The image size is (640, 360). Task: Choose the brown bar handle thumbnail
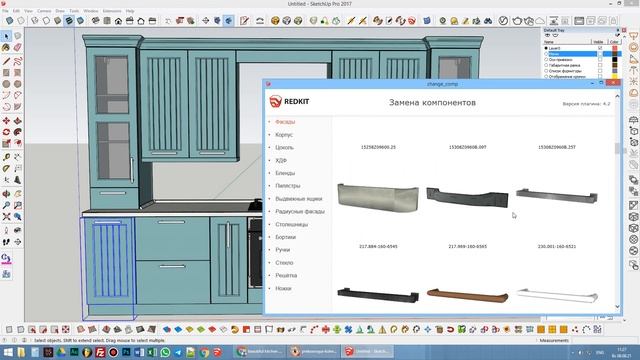coord(467,296)
